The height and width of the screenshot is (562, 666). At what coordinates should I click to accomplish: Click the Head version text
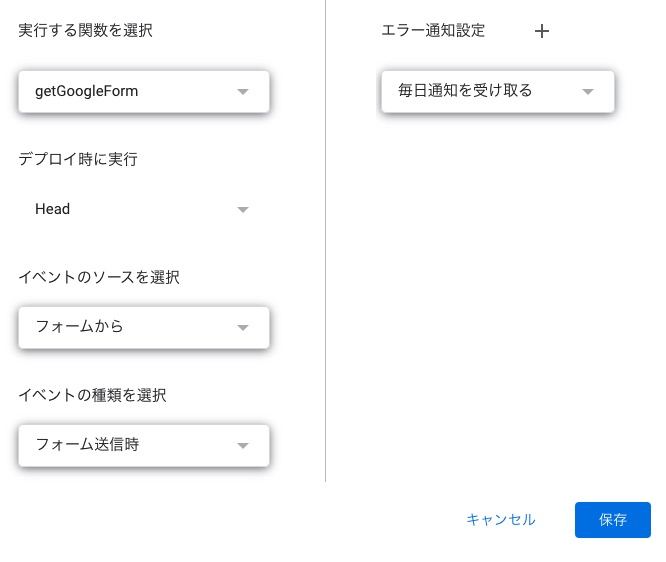coord(52,210)
